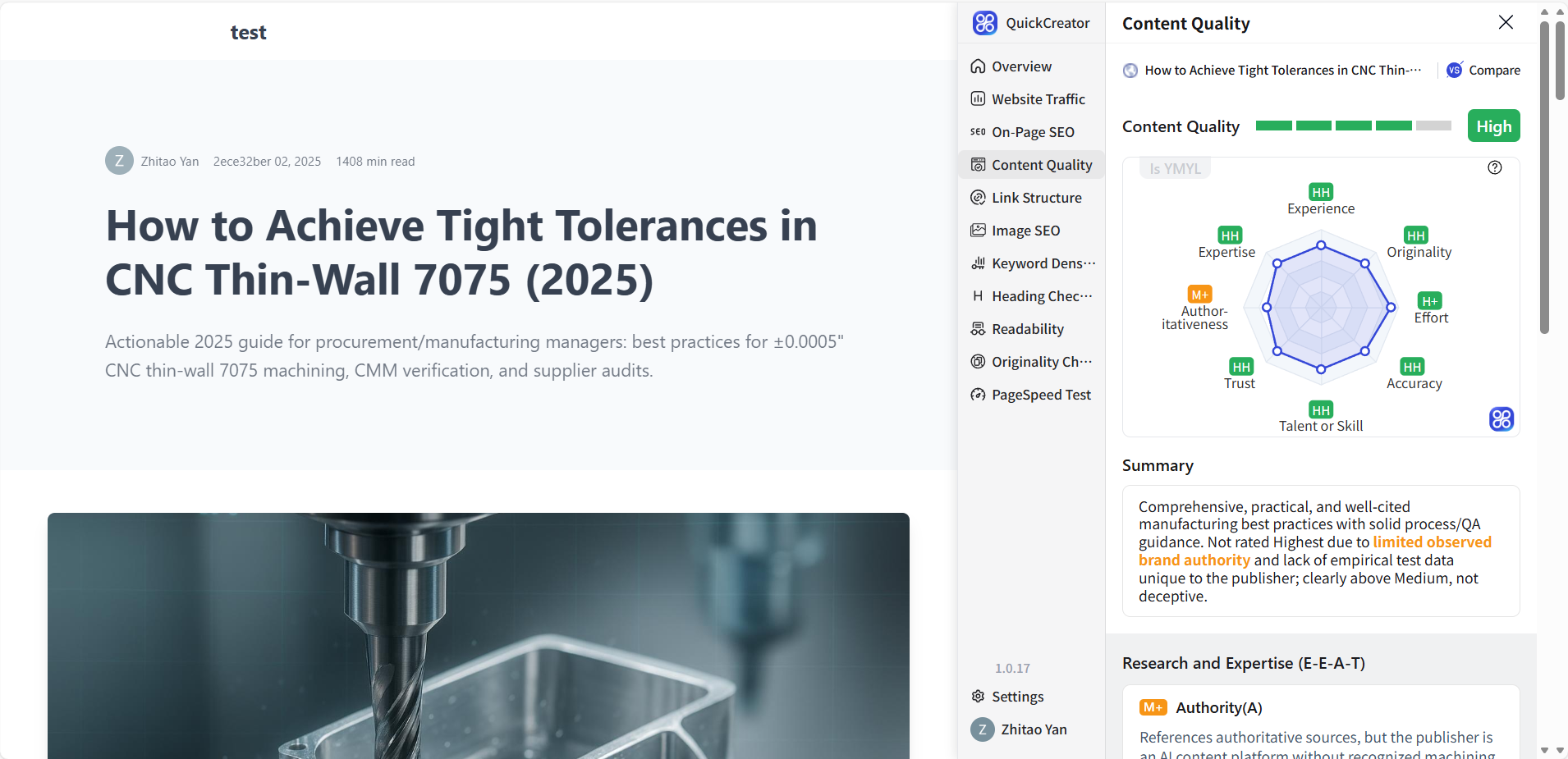Click the Content Quality progress bar
The image size is (1568, 759).
1353,126
